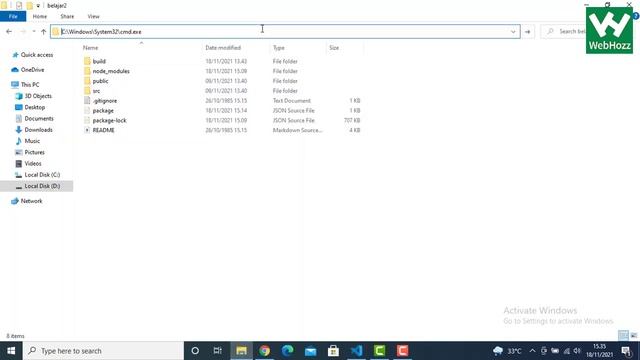The image size is (640, 360).
Task: Launch Microsoft Edge from taskbar
Action: (287, 351)
